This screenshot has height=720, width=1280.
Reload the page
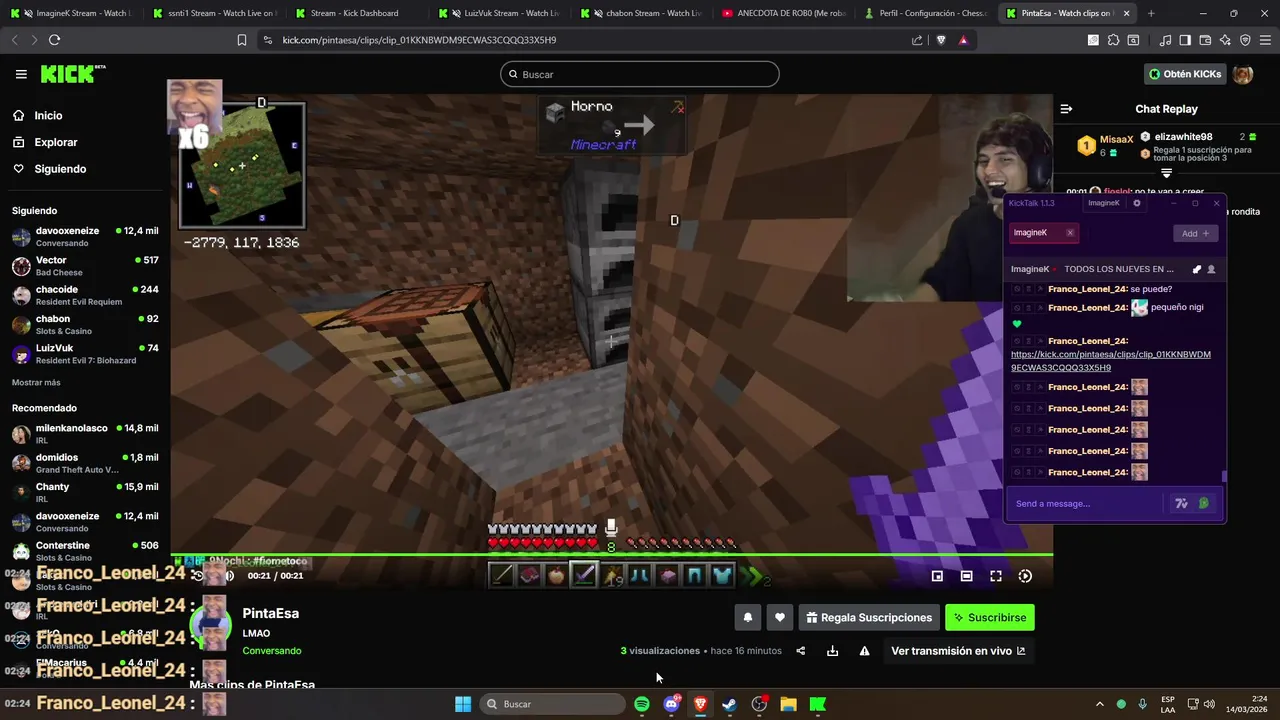[x=54, y=40]
